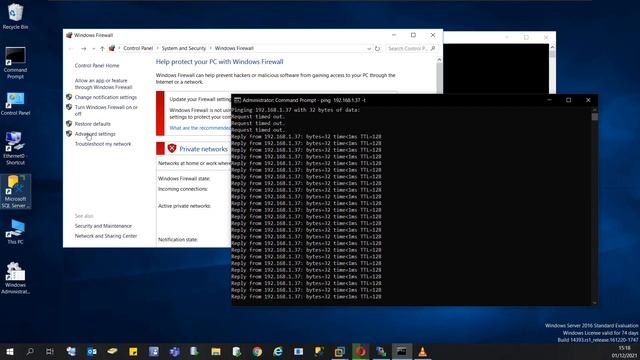The width and height of the screenshot is (640, 360).
Task: Open Change notification settings
Action: (106, 97)
